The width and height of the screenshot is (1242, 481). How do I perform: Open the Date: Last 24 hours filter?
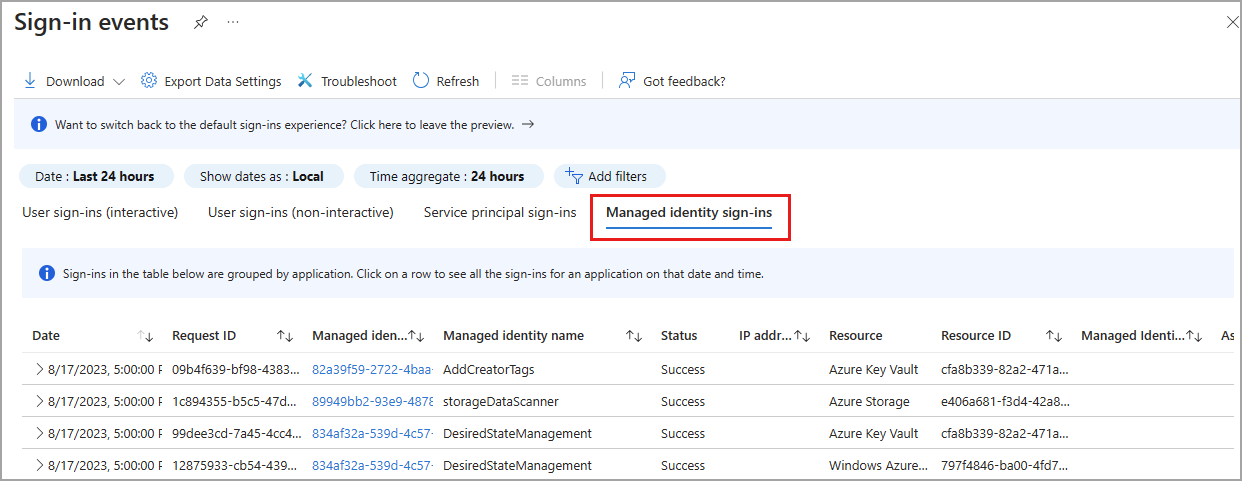[95, 176]
